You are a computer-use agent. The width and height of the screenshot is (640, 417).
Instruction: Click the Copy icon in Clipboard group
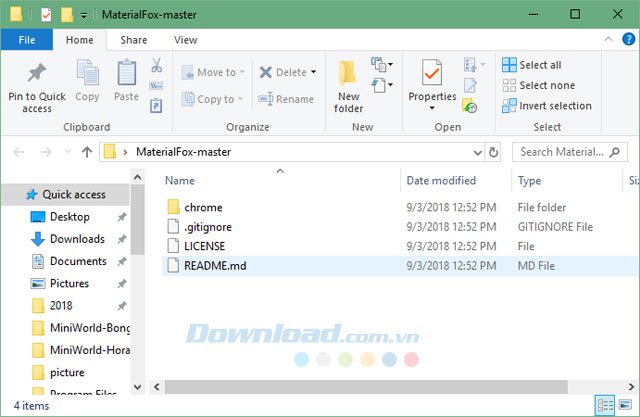[87, 73]
